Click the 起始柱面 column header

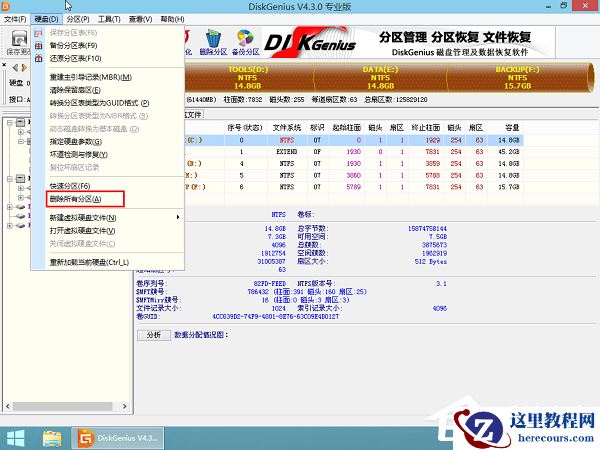coord(347,128)
